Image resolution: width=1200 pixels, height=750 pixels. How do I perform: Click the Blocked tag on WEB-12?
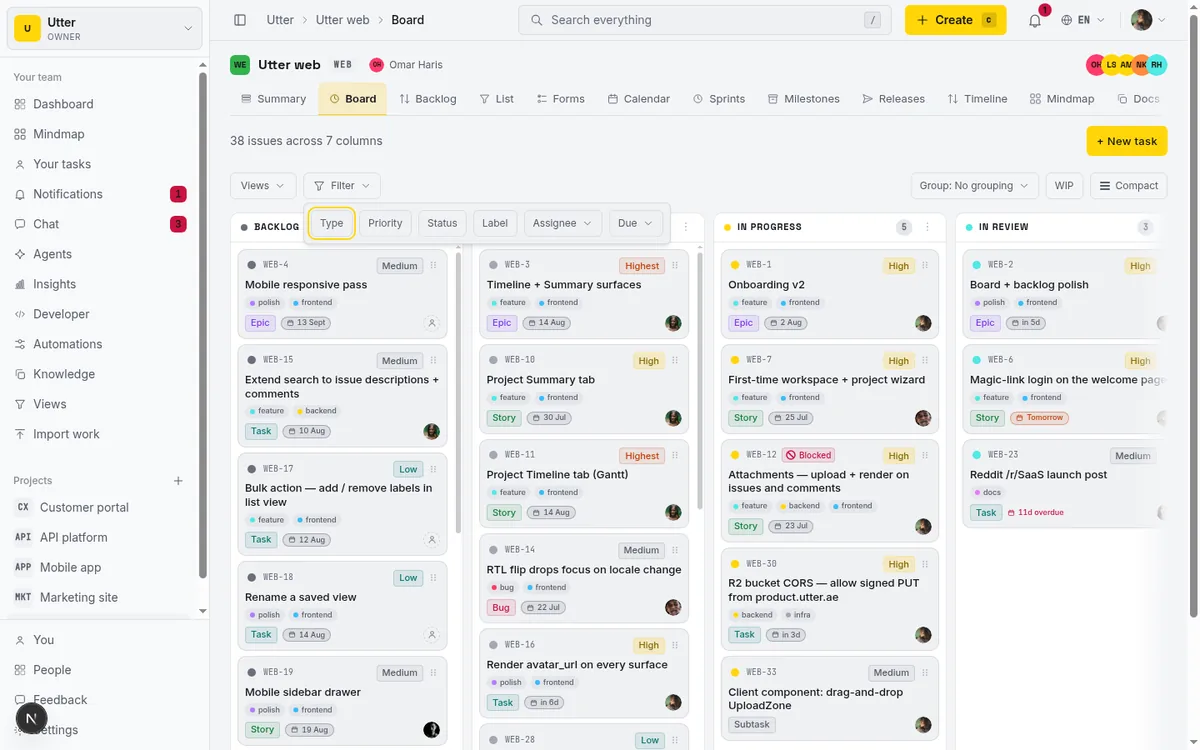coord(808,455)
